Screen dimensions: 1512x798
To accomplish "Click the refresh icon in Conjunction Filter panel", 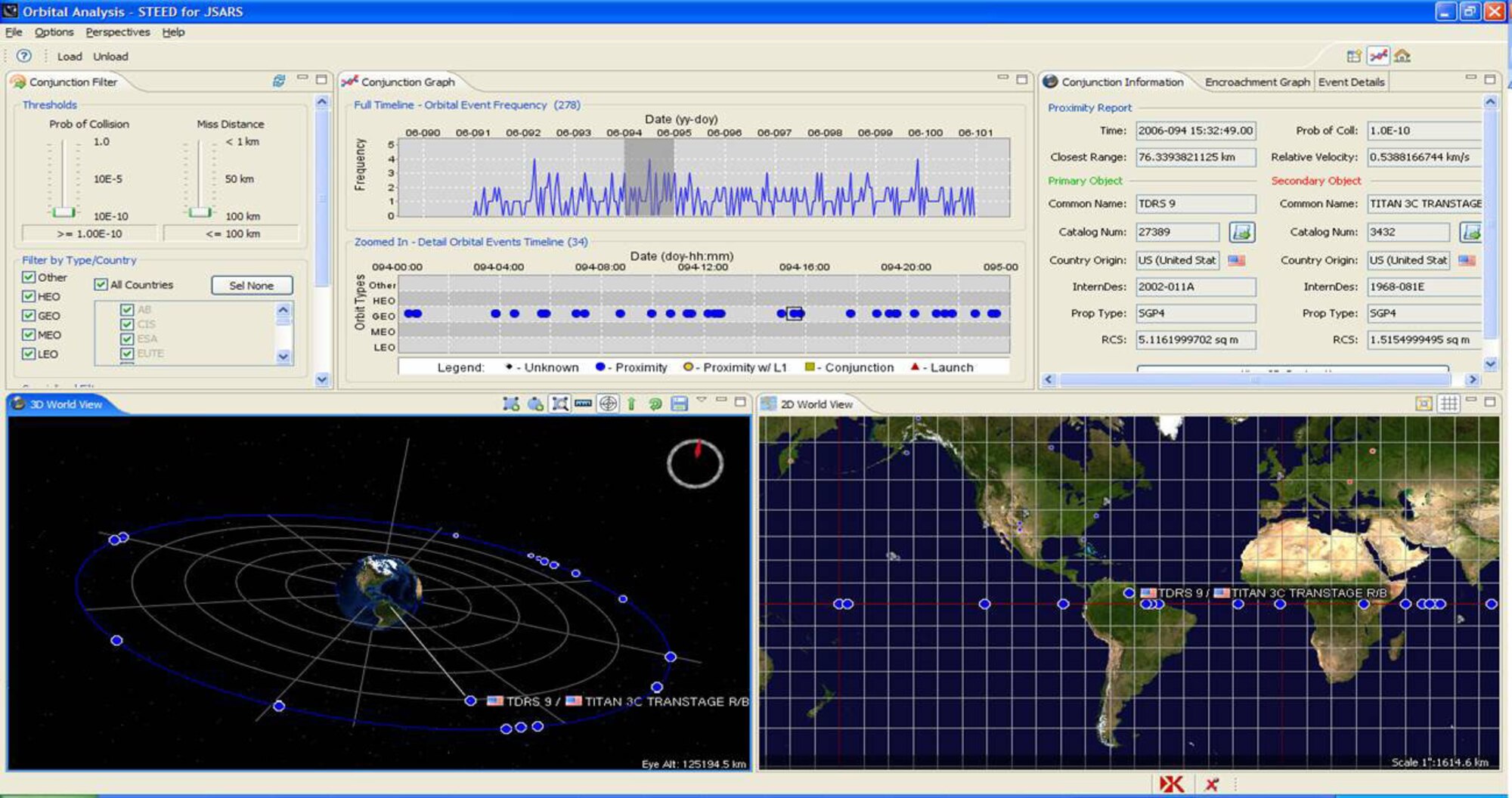I will pyautogui.click(x=279, y=81).
